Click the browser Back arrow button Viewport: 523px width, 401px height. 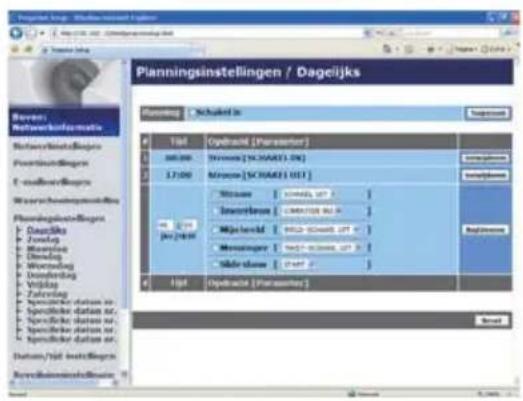coord(16,33)
